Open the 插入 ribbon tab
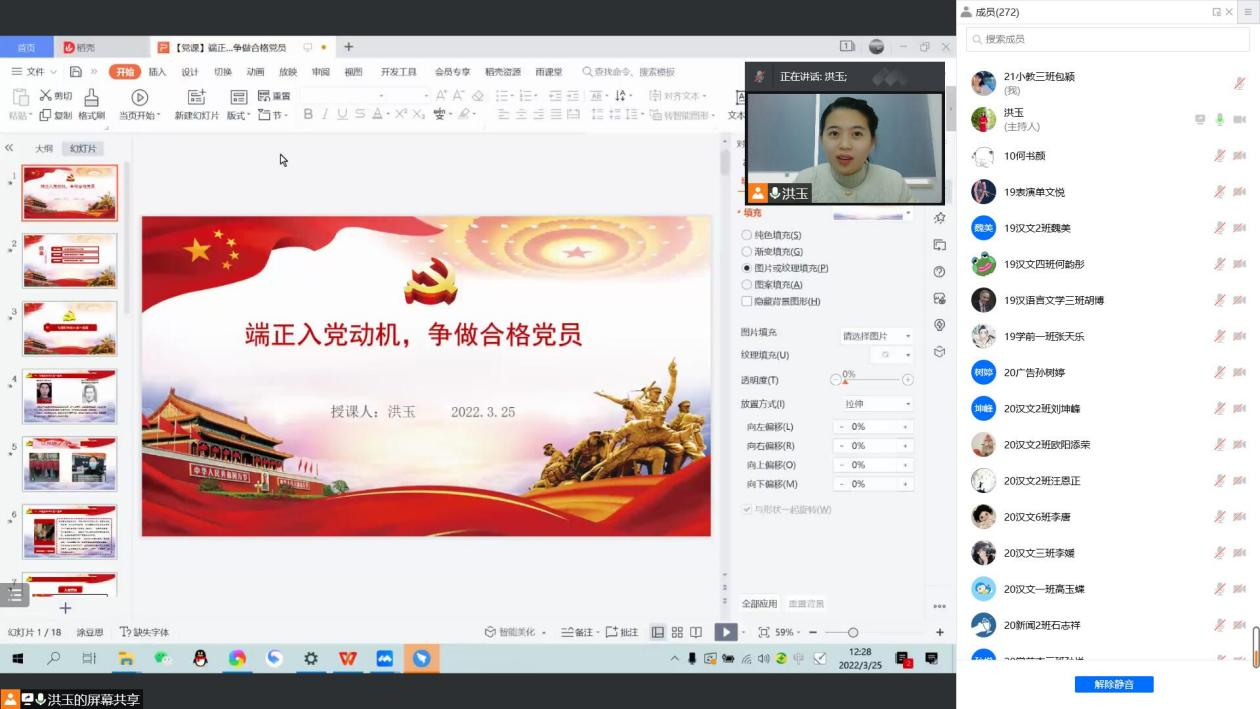This screenshot has height=709, width=1260. tap(157, 72)
